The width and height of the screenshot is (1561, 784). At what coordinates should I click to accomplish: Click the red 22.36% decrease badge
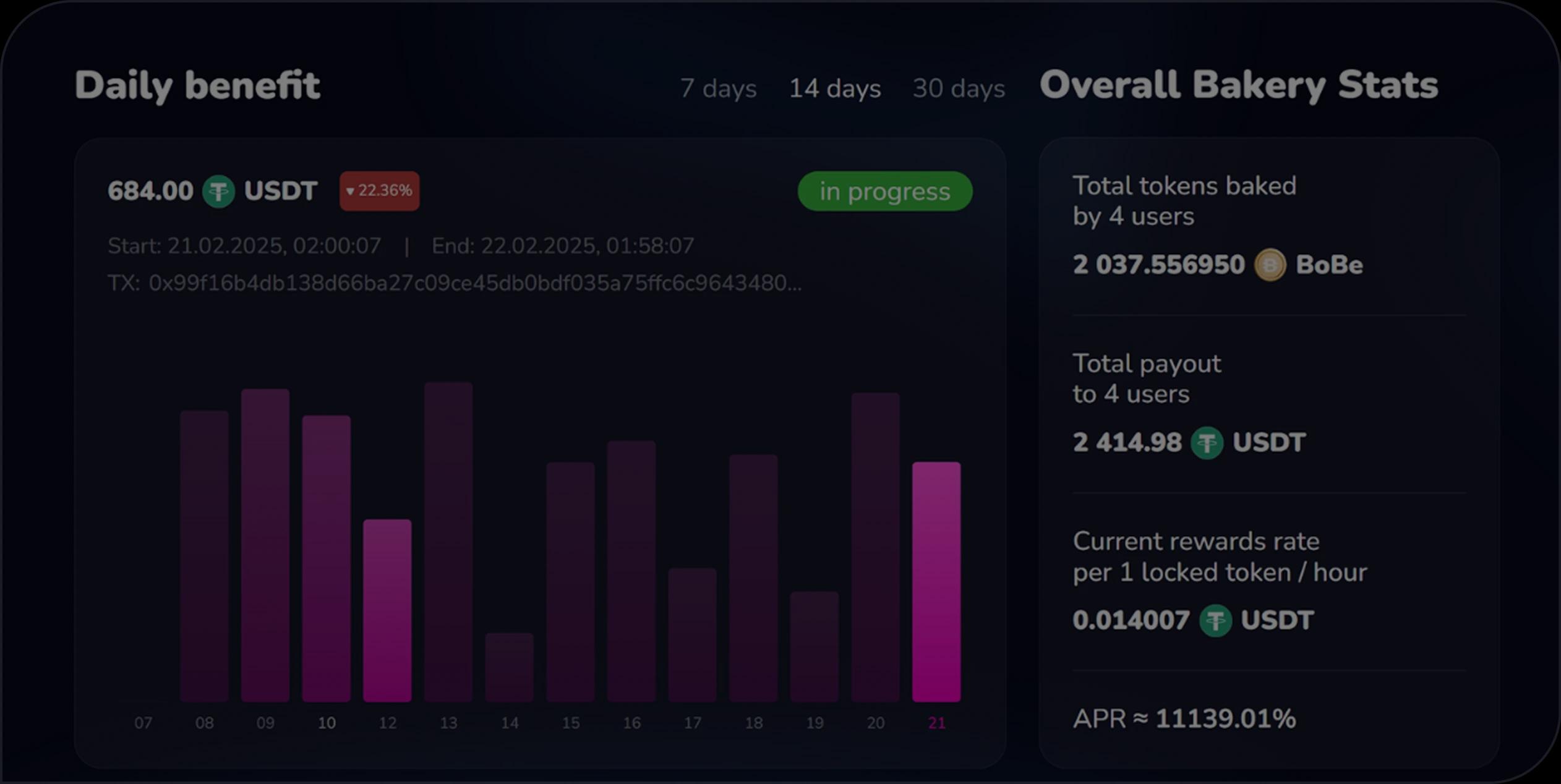pos(379,191)
